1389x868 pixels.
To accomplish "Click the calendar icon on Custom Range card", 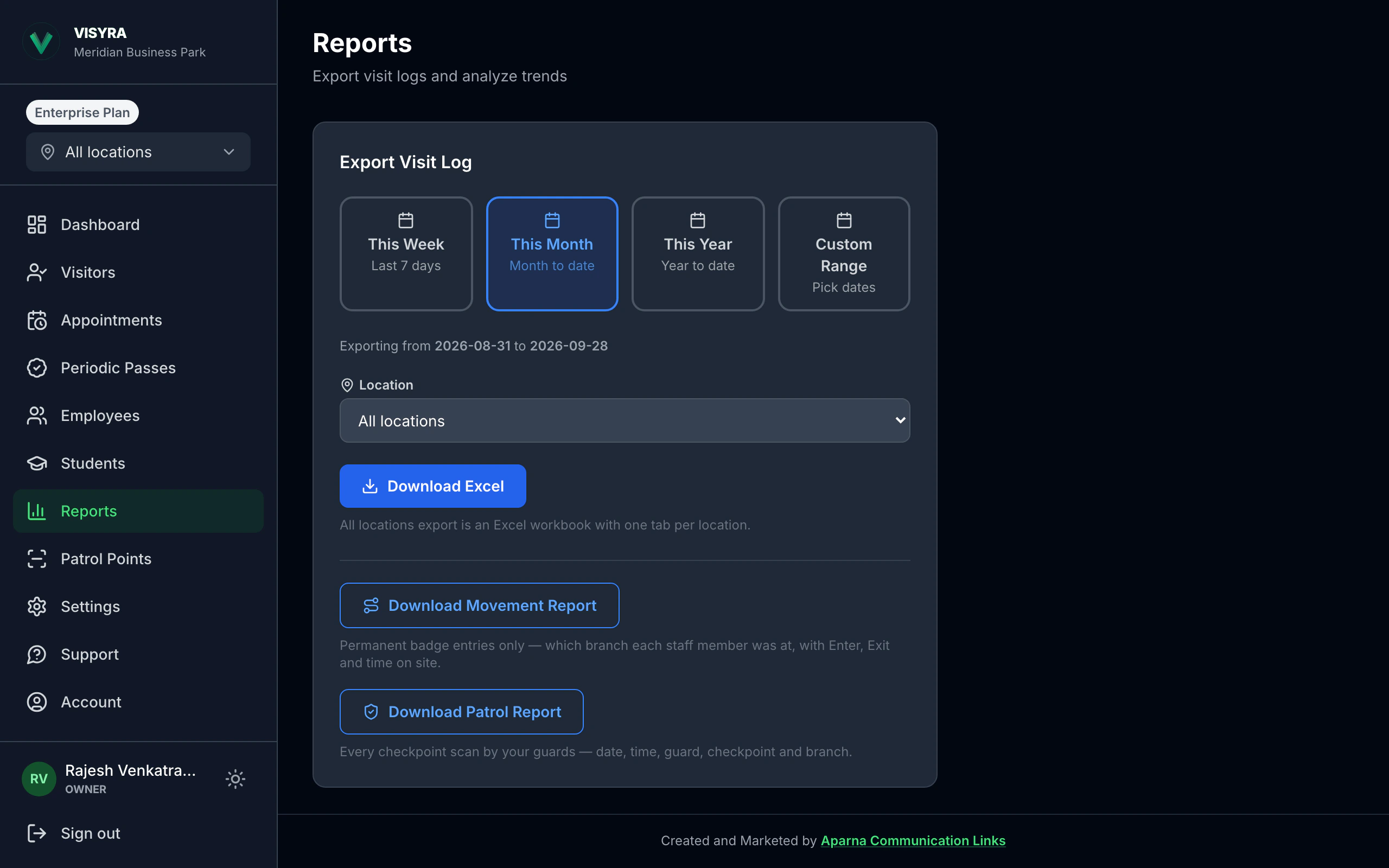I will coord(844,220).
